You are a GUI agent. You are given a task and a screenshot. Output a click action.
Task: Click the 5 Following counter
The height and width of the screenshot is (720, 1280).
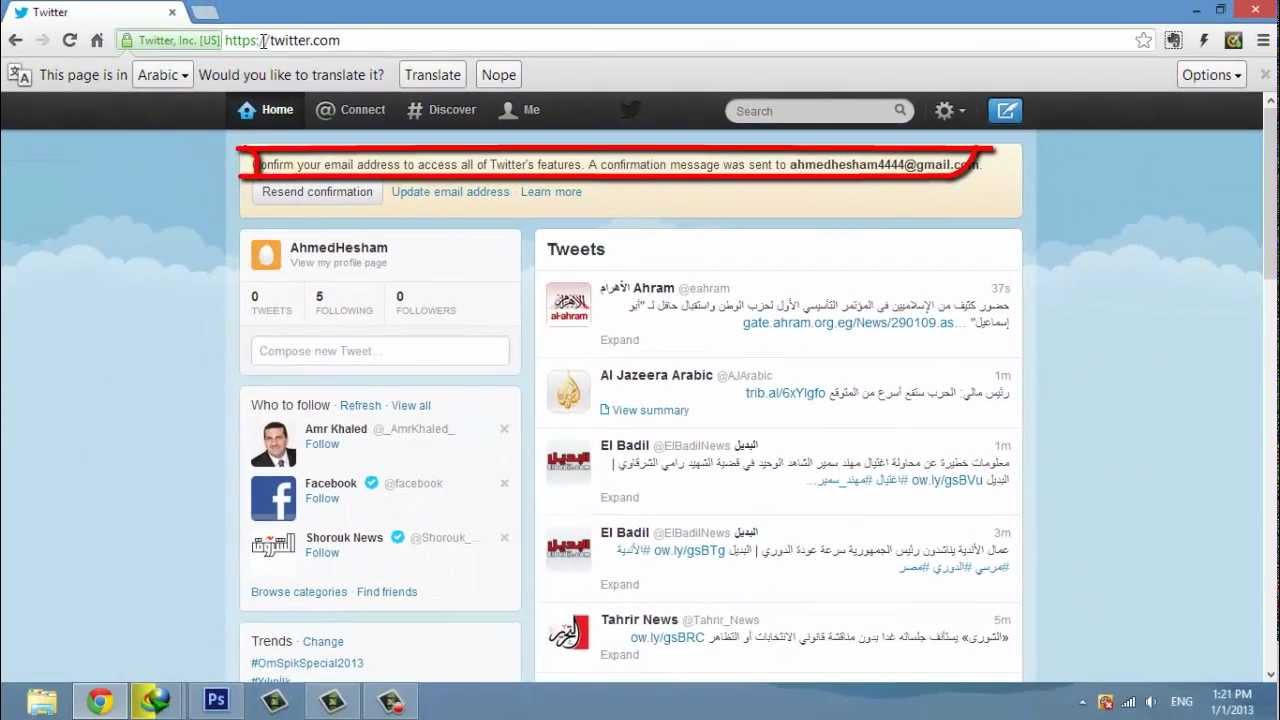tap(344, 302)
